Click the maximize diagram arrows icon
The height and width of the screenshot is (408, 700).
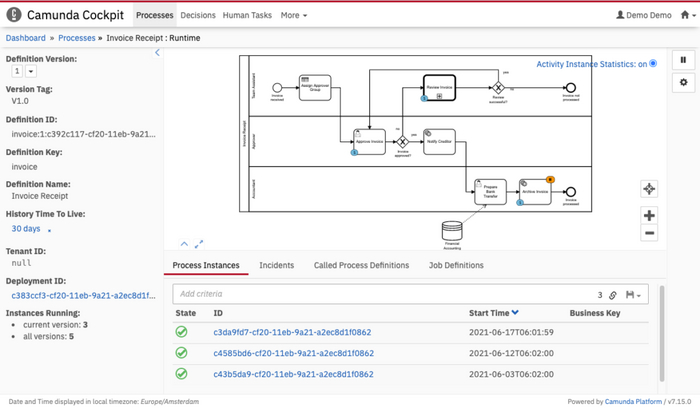pyautogui.click(x=199, y=244)
